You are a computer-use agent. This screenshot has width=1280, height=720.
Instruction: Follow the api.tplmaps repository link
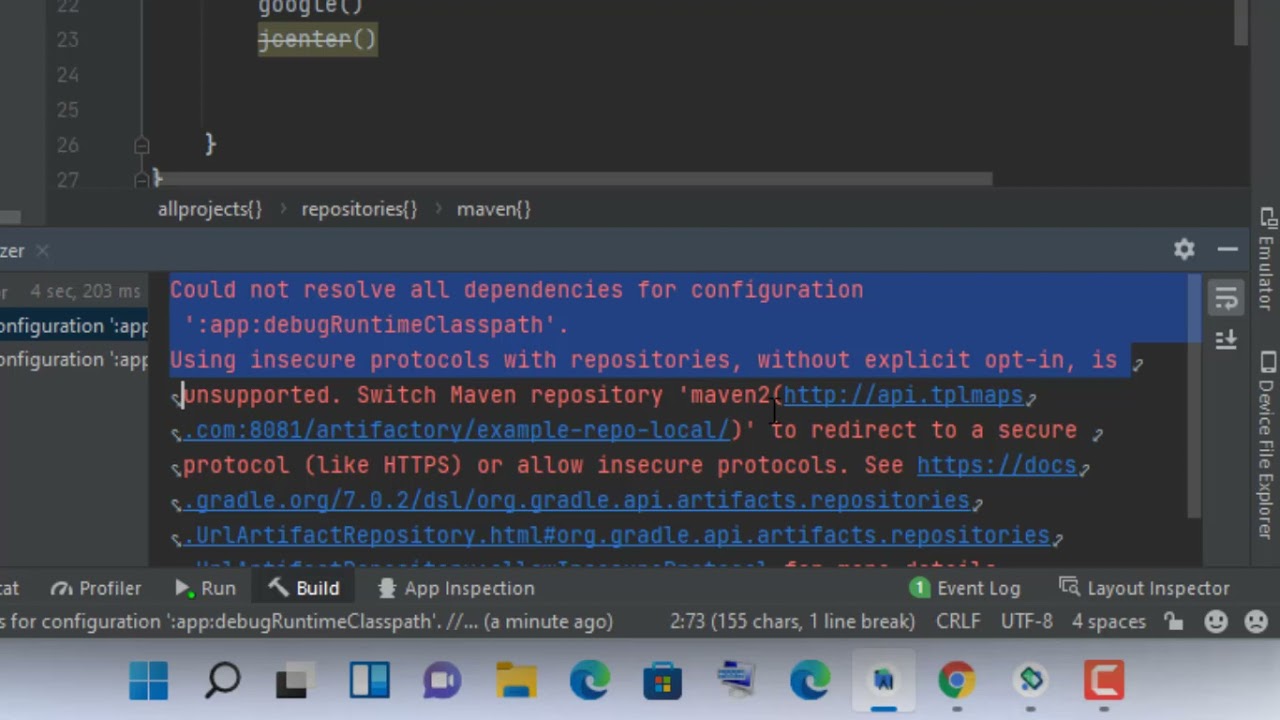point(903,395)
